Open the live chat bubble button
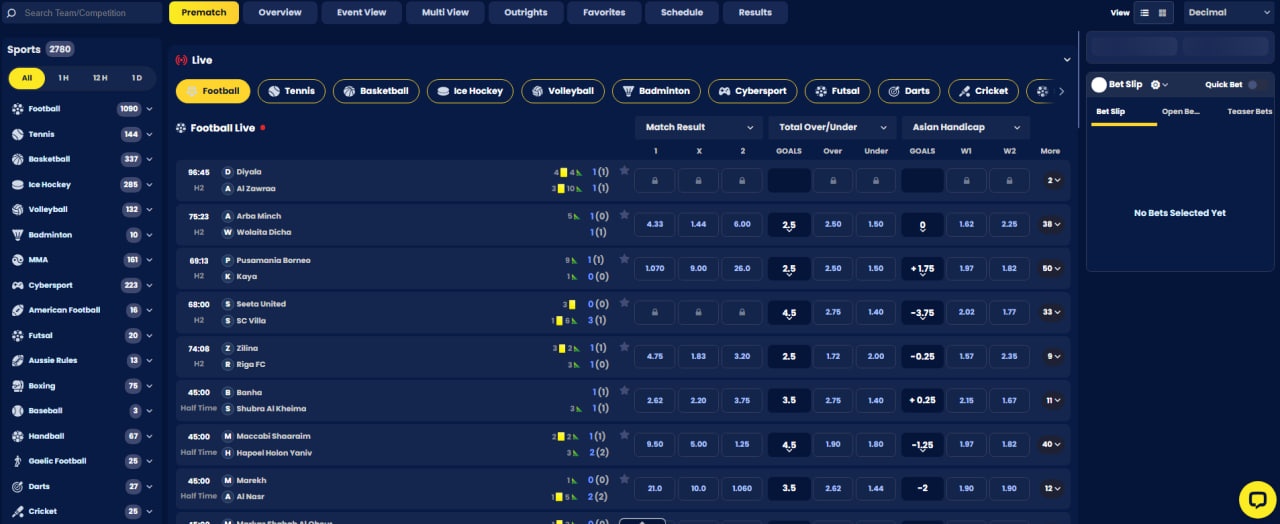Viewport: 1280px width, 524px height. click(x=1257, y=499)
